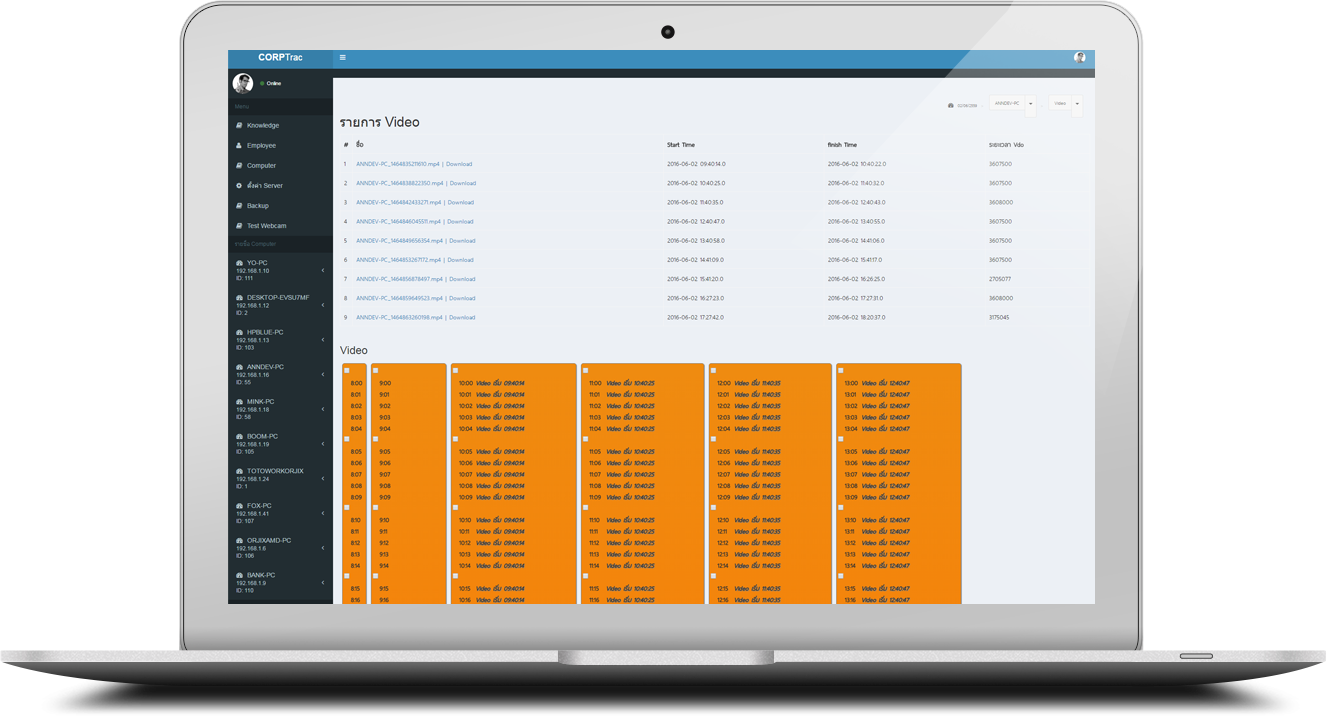Tick the checkbox above the 10:05 row
Viewport: 1327px width, 716px height.
[457, 439]
